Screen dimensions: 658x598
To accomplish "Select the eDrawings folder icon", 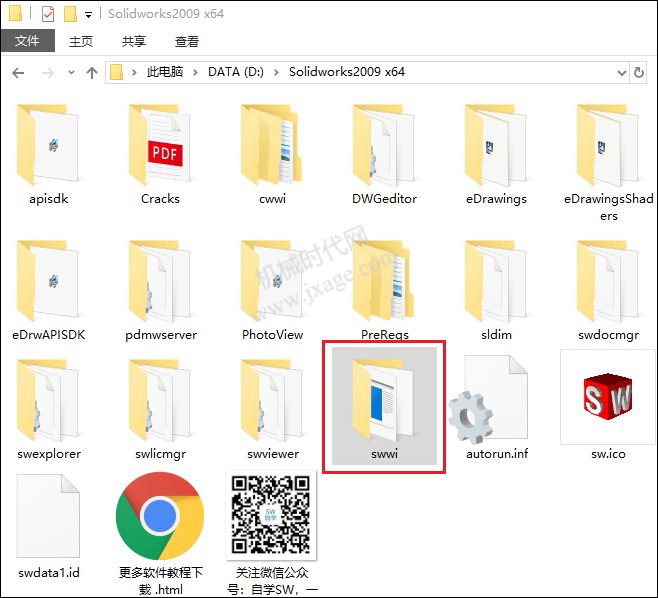I will pos(496,144).
